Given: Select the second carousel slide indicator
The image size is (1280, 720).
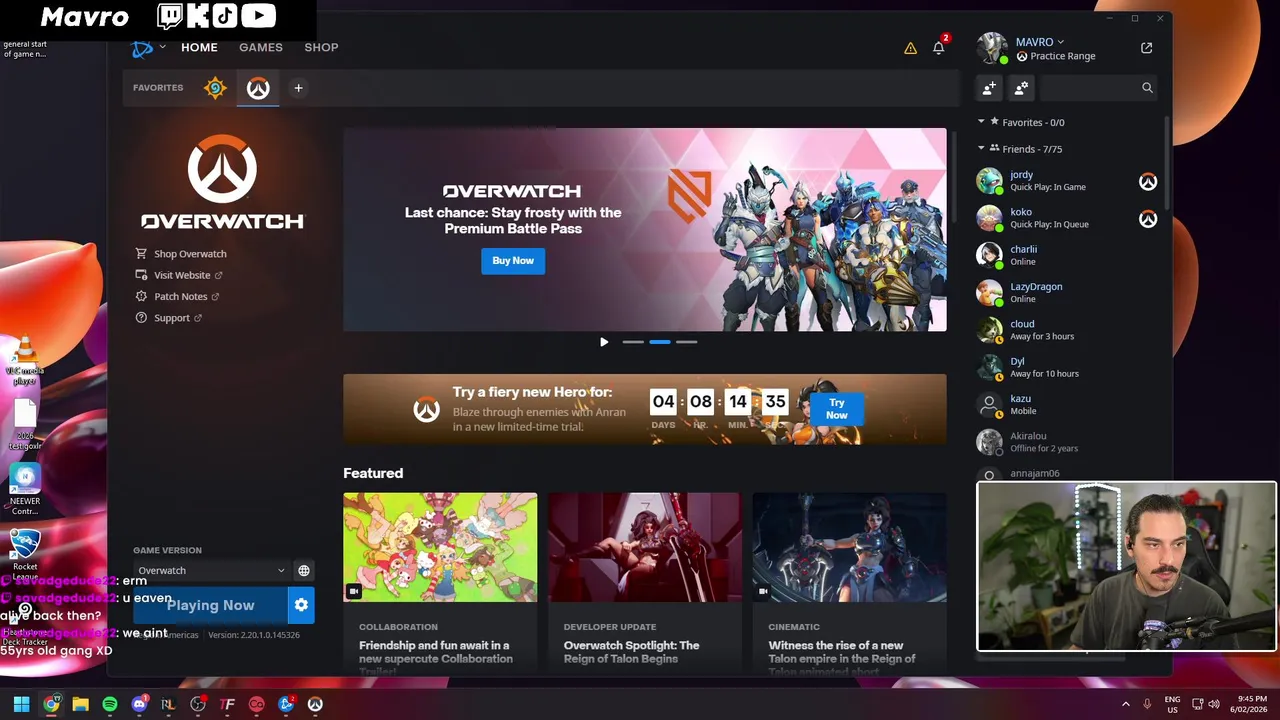Looking at the screenshot, I should [x=660, y=342].
